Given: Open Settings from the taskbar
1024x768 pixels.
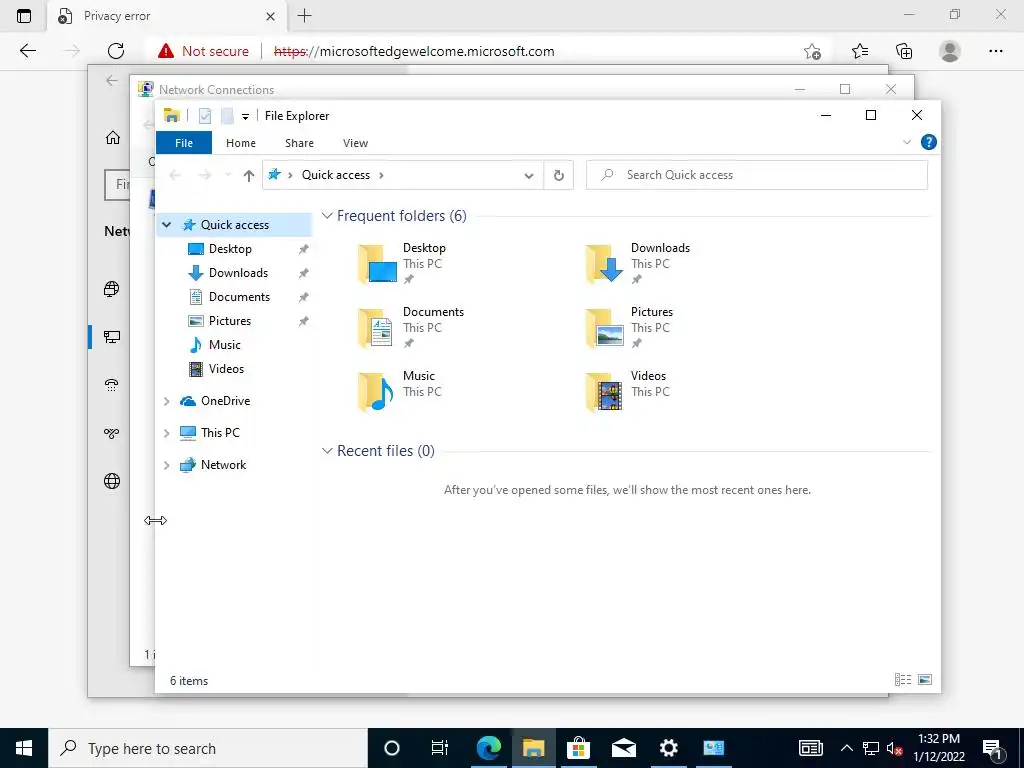Looking at the screenshot, I should pos(668,748).
